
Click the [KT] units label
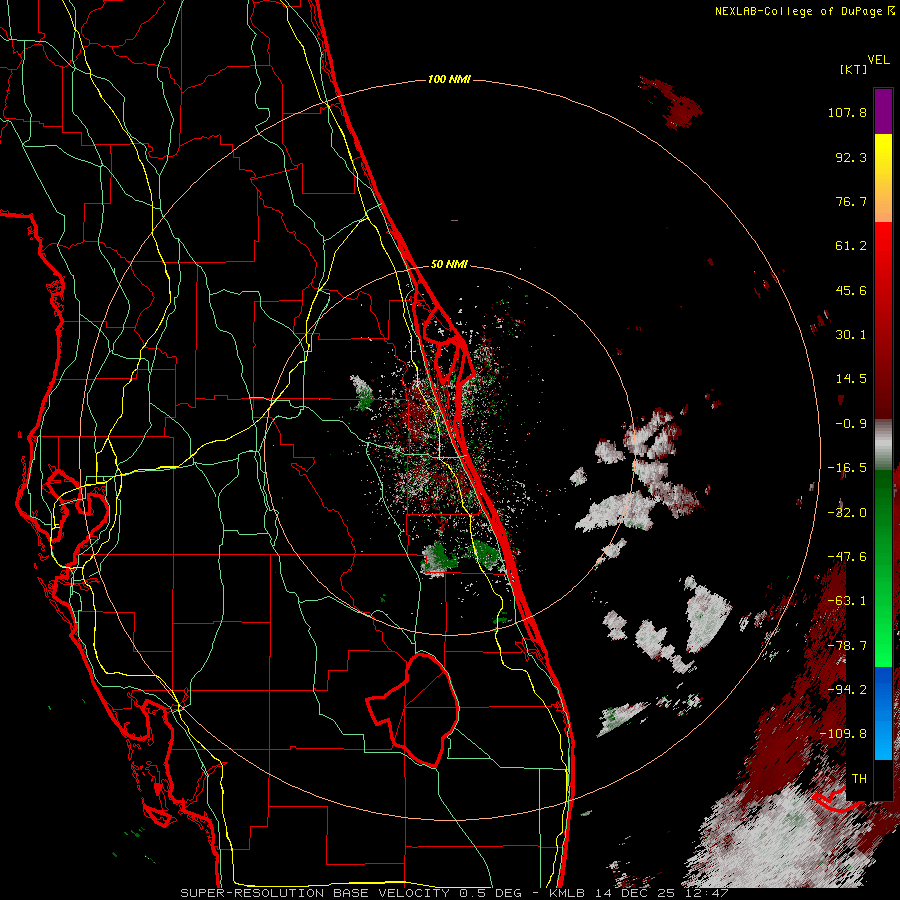(853, 69)
